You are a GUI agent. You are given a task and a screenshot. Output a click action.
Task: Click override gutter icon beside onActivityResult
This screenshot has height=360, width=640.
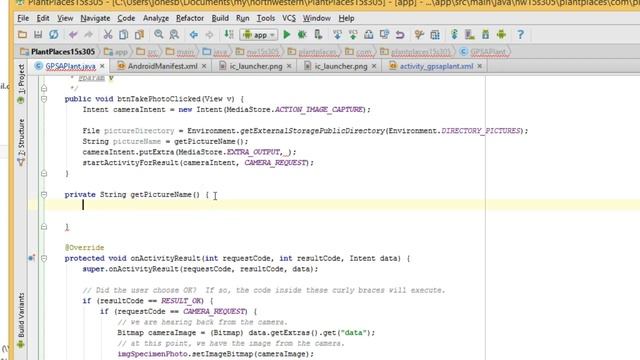coord(31,258)
